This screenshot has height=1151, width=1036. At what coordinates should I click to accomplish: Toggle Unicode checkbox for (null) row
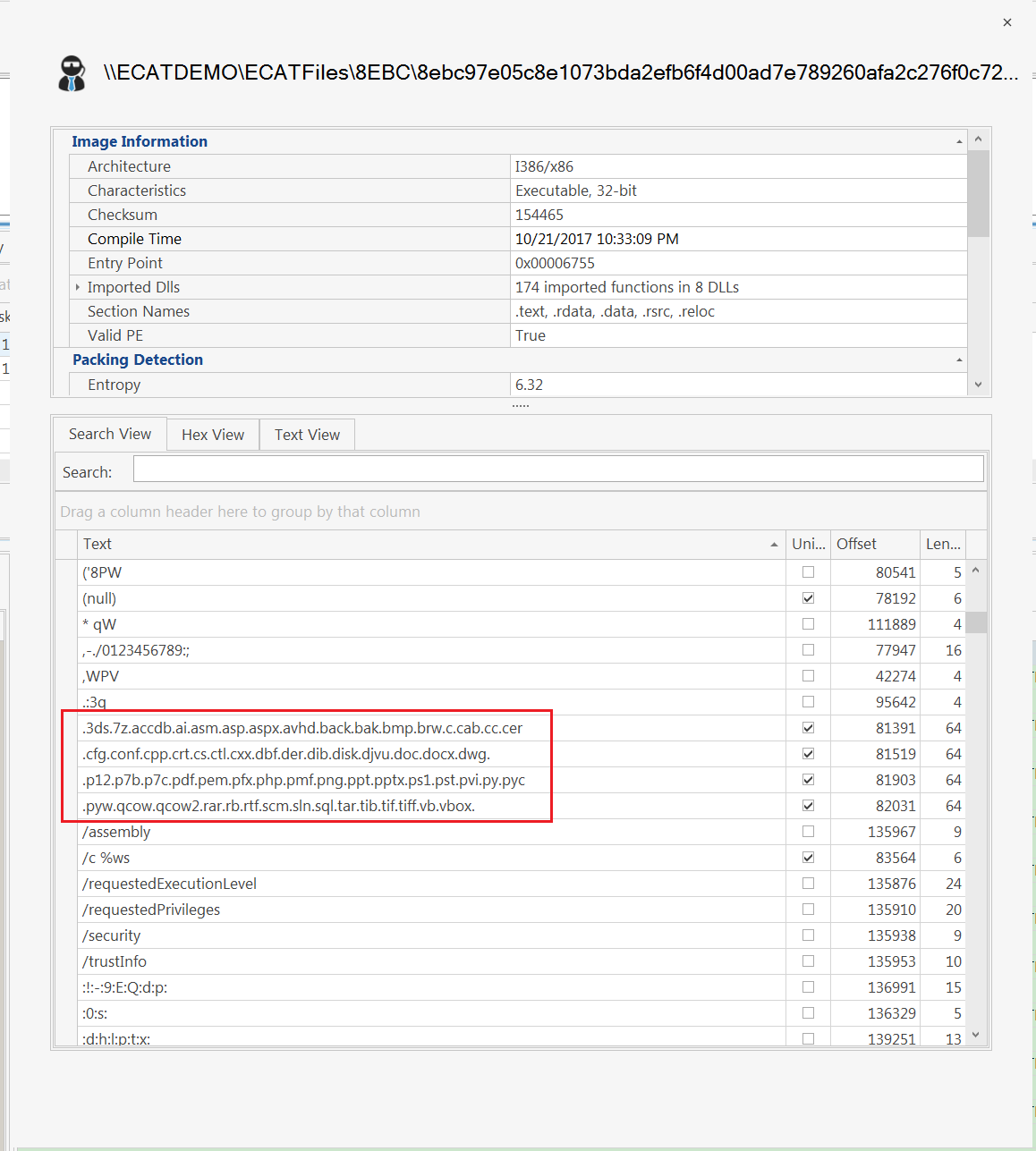(809, 598)
